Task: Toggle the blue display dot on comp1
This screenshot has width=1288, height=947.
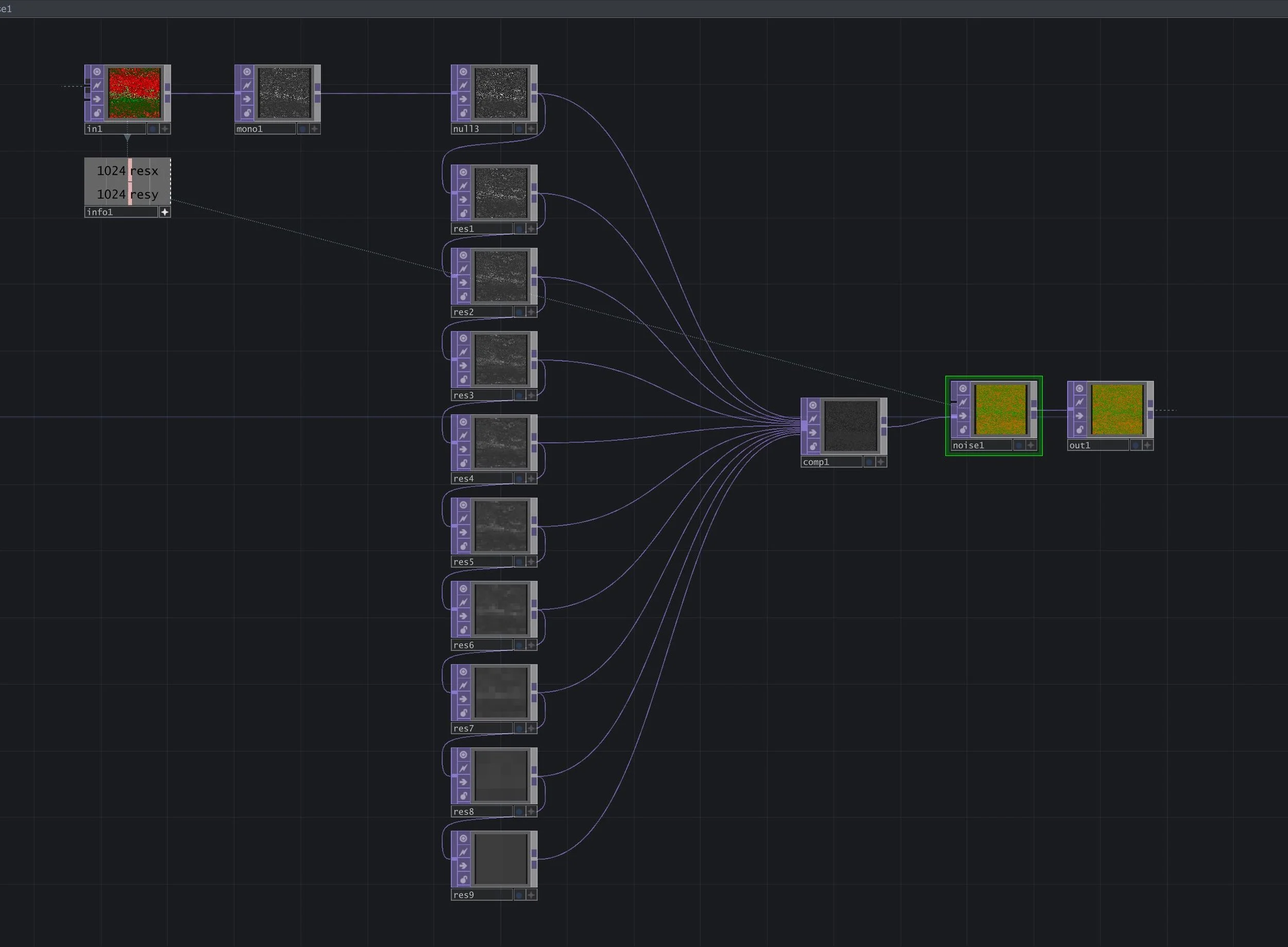Action: click(869, 462)
